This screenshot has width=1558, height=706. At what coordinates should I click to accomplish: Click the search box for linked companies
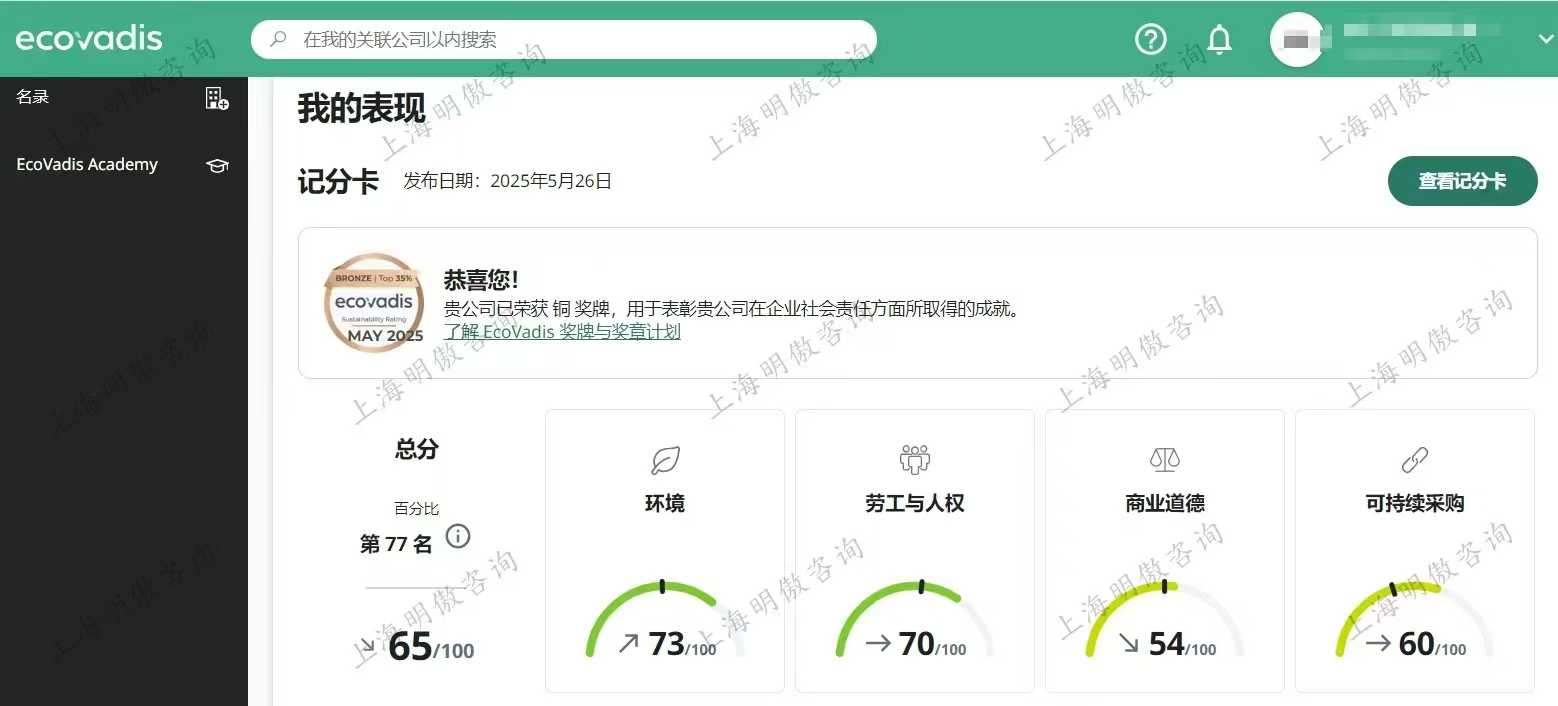click(564, 40)
